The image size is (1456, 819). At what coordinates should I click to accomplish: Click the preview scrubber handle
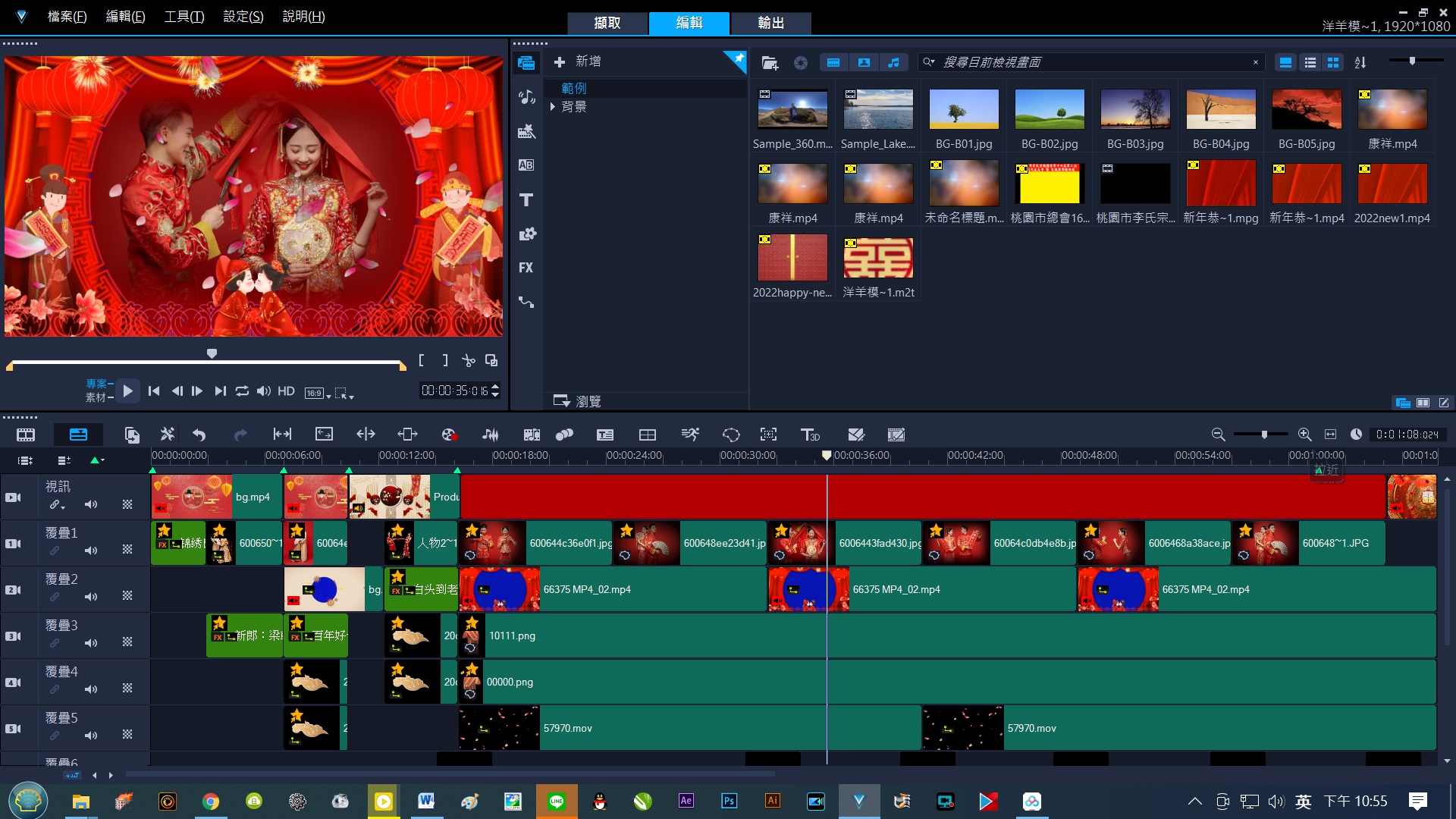click(212, 353)
